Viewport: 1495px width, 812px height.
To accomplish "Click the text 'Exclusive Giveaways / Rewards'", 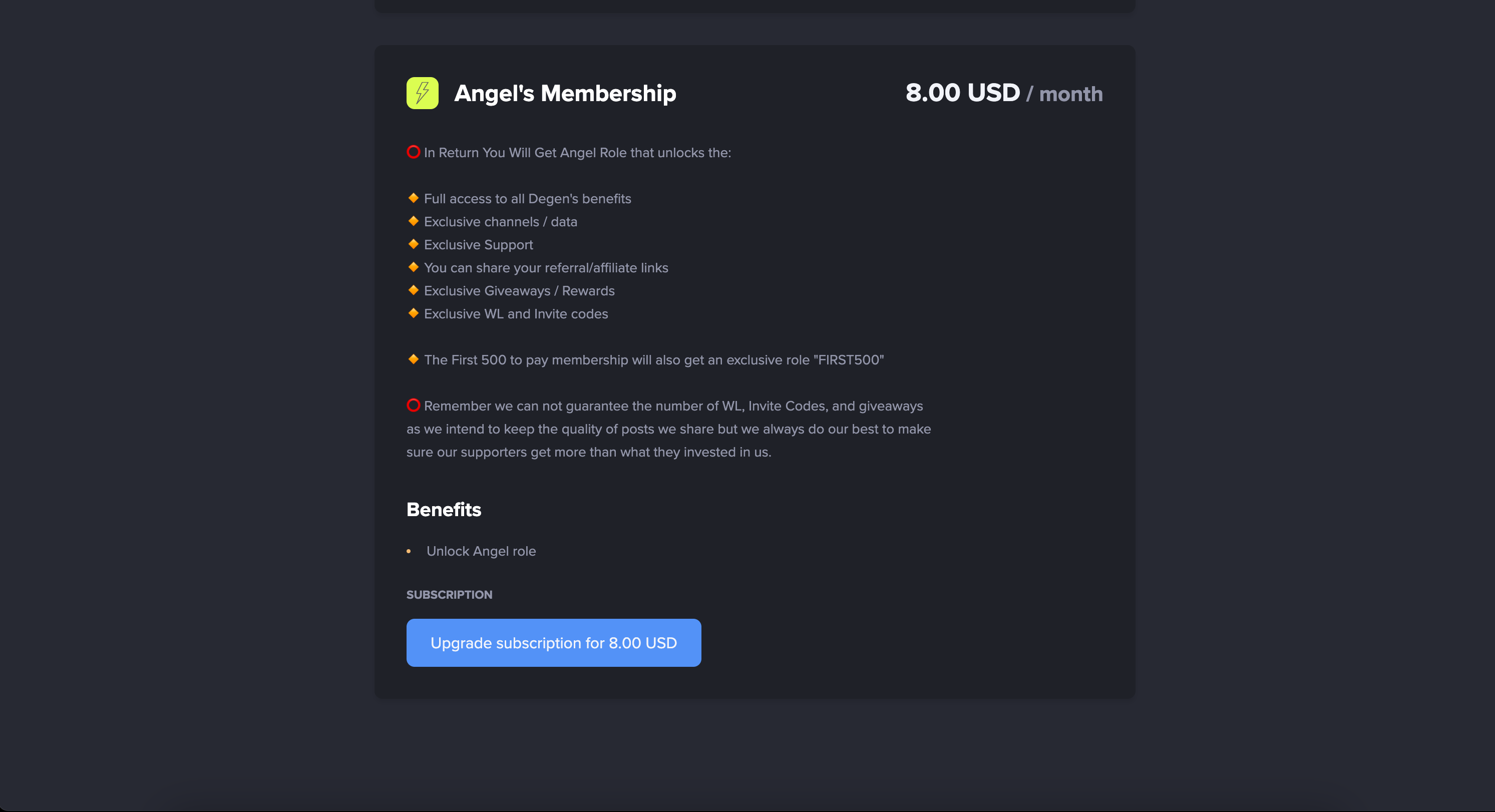I will point(519,291).
